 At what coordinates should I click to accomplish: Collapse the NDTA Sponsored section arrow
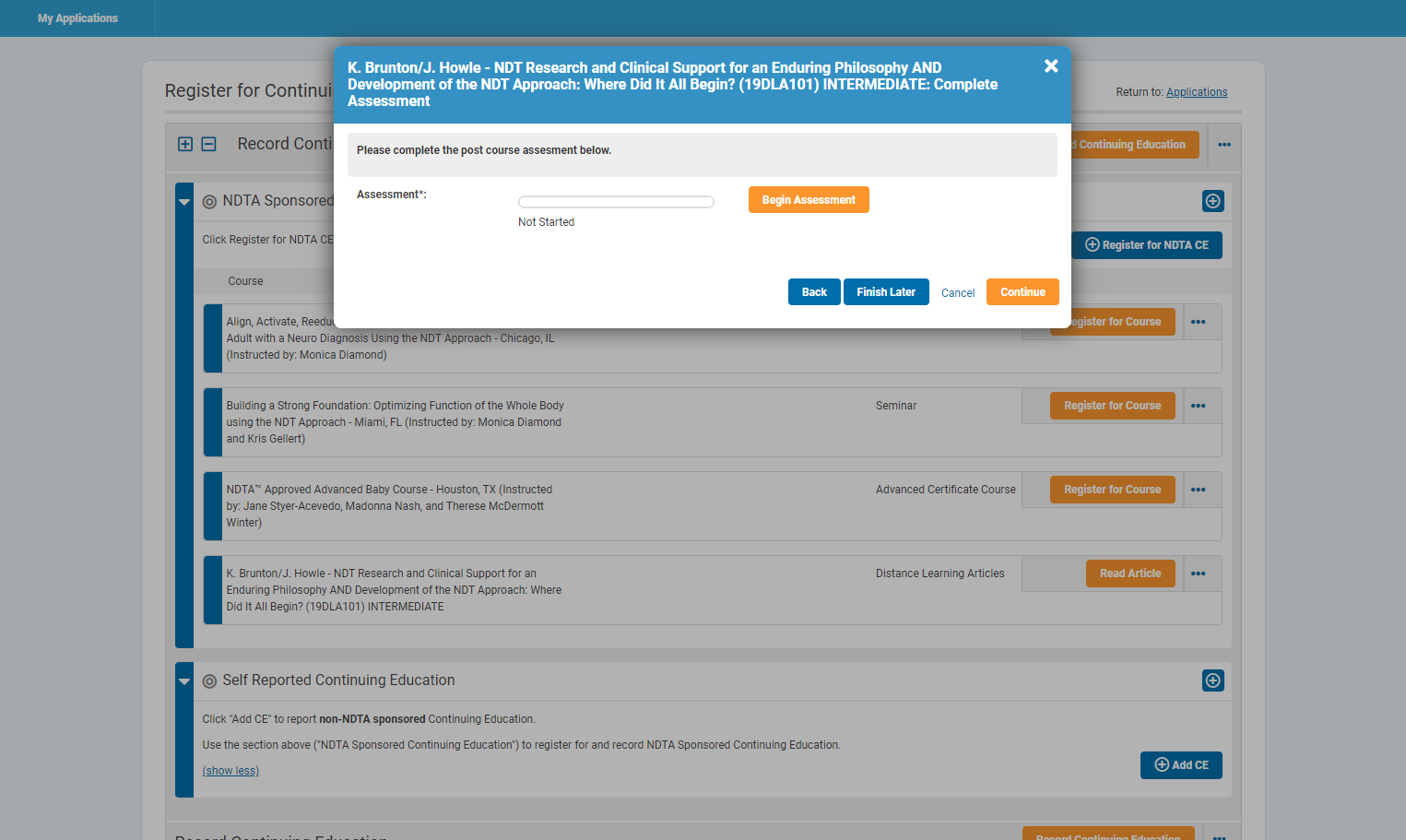pyautogui.click(x=184, y=202)
